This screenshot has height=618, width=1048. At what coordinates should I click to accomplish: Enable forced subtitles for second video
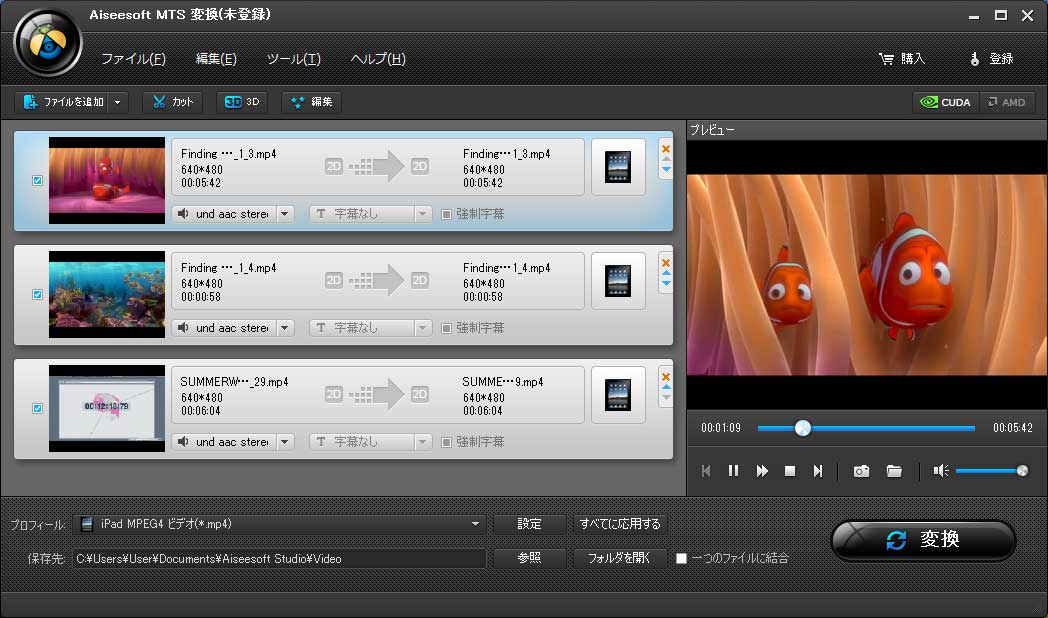tap(446, 328)
